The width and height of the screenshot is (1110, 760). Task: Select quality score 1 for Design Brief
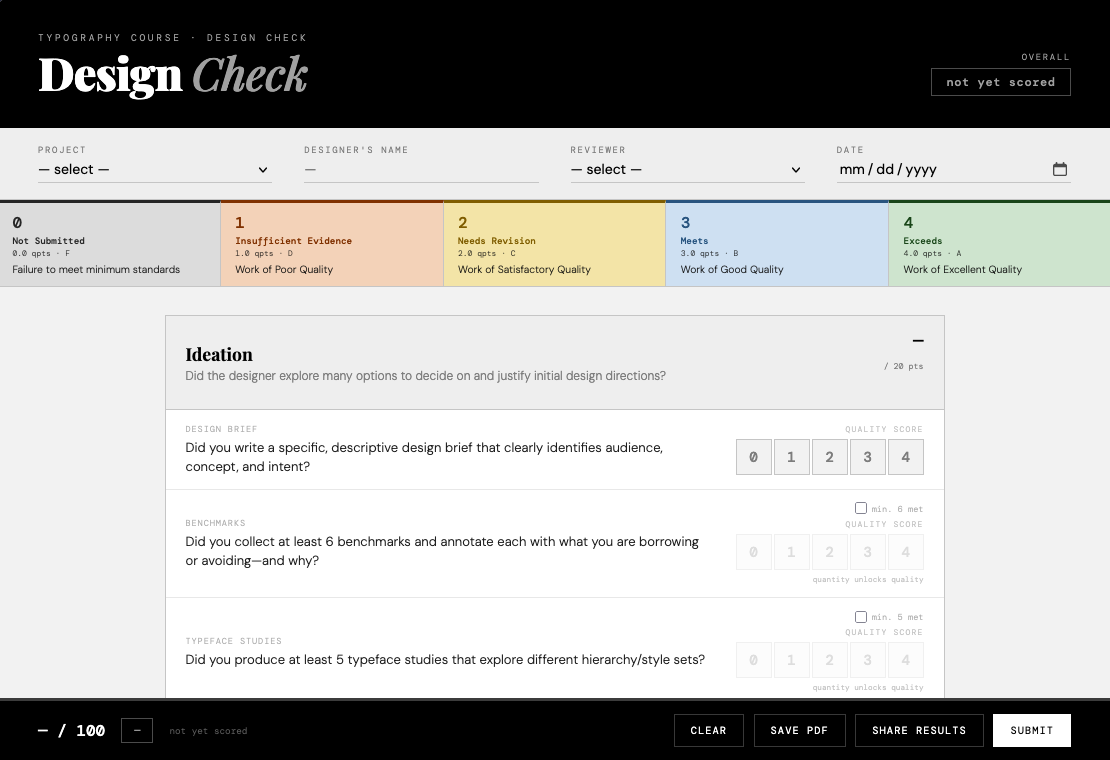pyautogui.click(x=791, y=457)
